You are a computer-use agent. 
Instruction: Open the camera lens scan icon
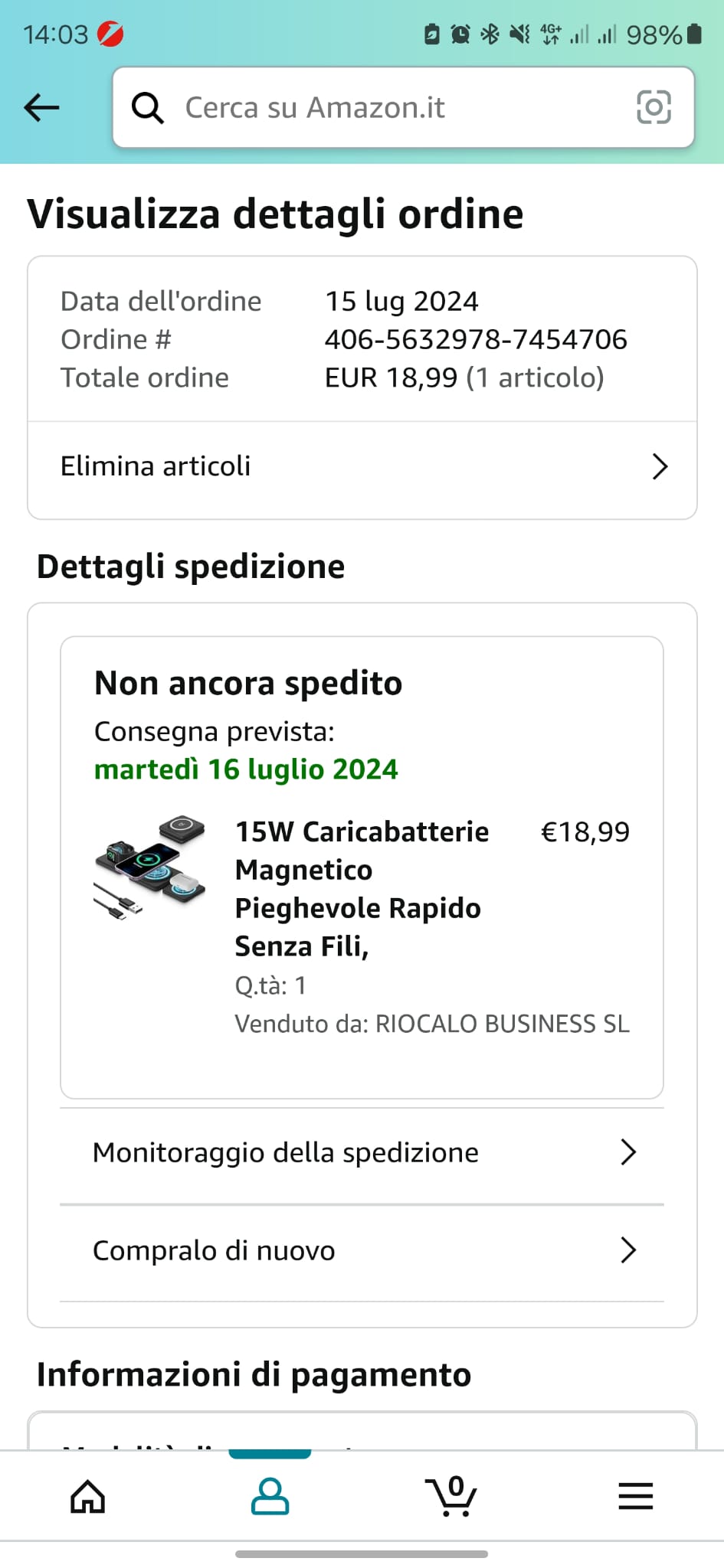tap(654, 107)
